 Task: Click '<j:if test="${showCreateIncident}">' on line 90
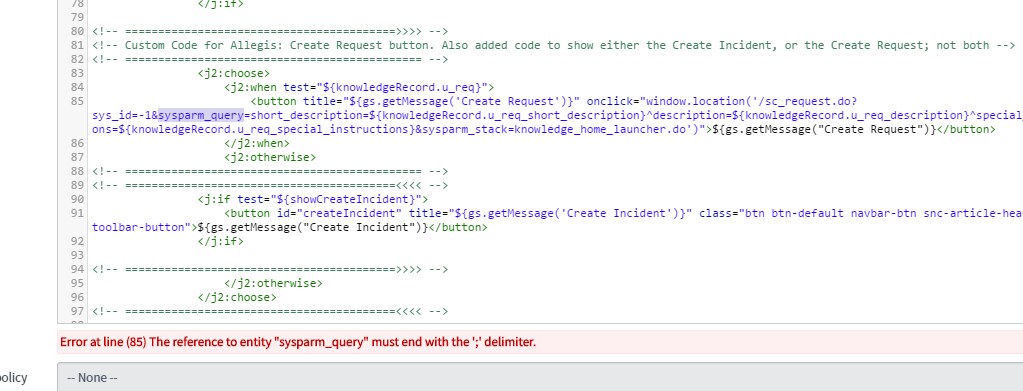313,199
